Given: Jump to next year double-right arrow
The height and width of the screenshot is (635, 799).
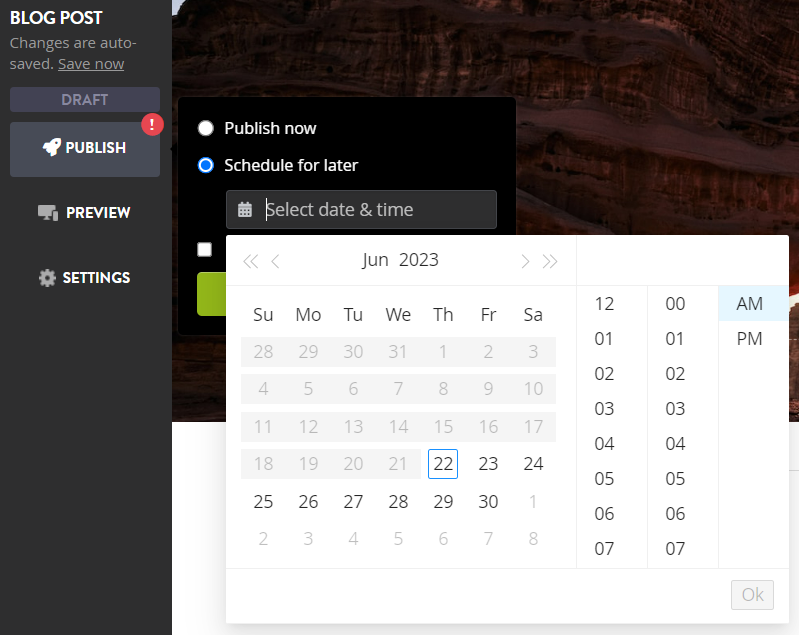Looking at the screenshot, I should [550, 261].
